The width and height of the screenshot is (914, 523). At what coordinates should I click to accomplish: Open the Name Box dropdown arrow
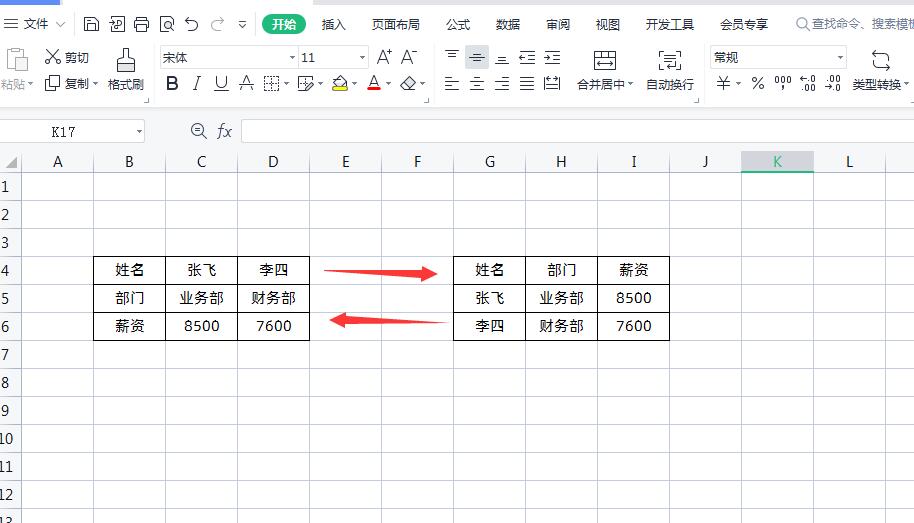pos(138,131)
